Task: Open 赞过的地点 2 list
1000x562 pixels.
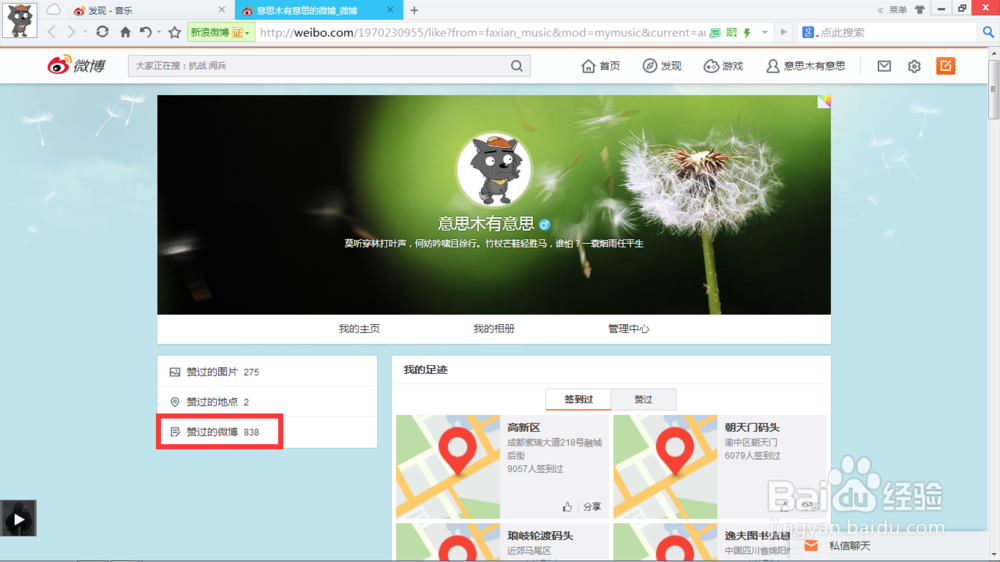Action: point(267,402)
